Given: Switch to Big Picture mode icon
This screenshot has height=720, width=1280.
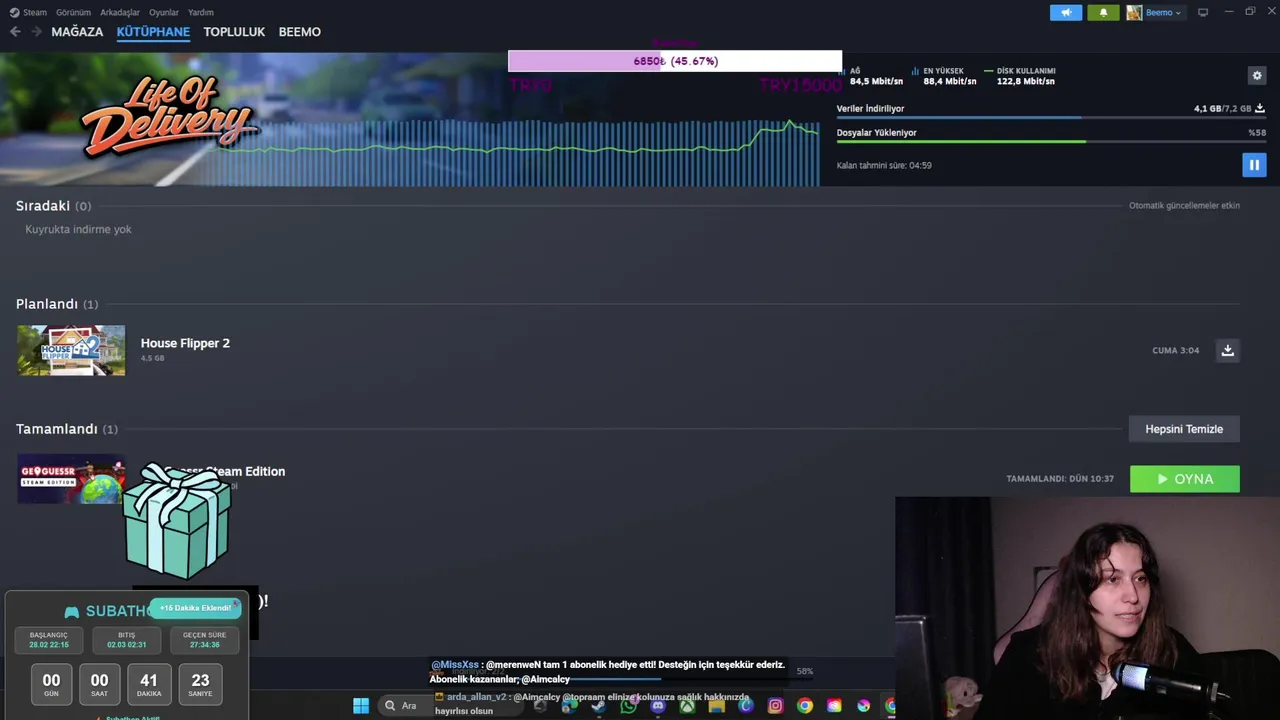Looking at the screenshot, I should 1203,12.
